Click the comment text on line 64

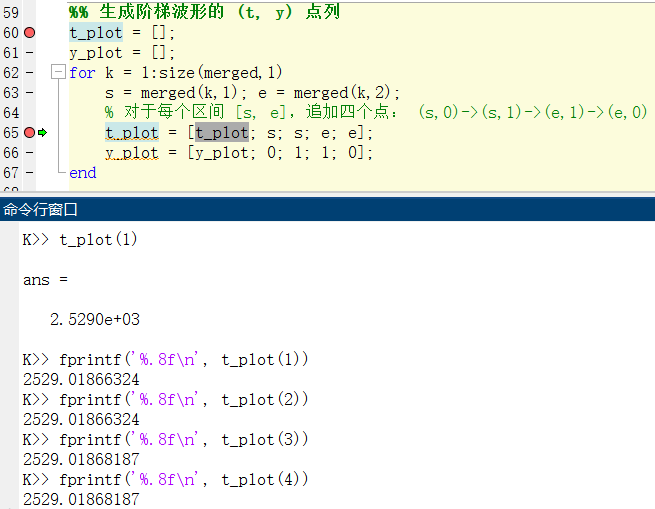(376, 112)
